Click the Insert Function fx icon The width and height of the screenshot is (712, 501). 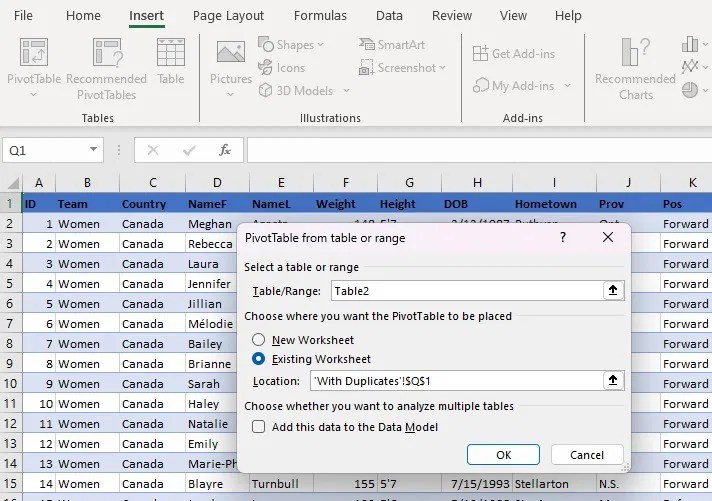(225, 150)
